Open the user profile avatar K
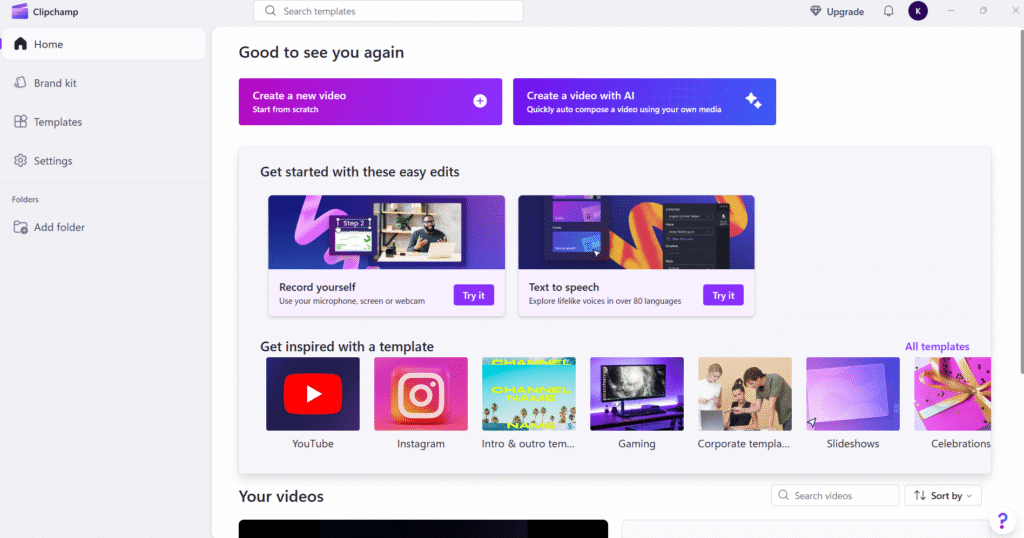This screenshot has height=538, width=1024. tap(918, 11)
